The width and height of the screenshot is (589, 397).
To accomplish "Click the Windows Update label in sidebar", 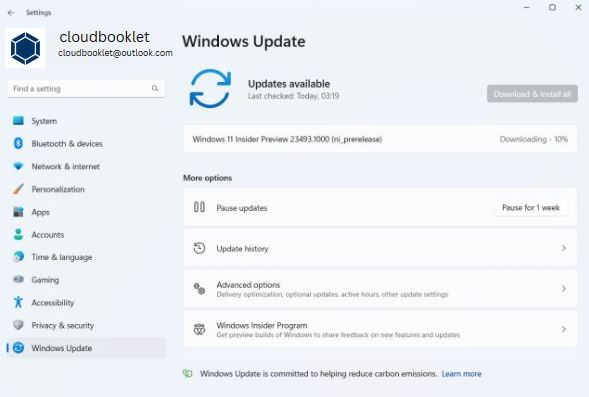I will tap(62, 348).
